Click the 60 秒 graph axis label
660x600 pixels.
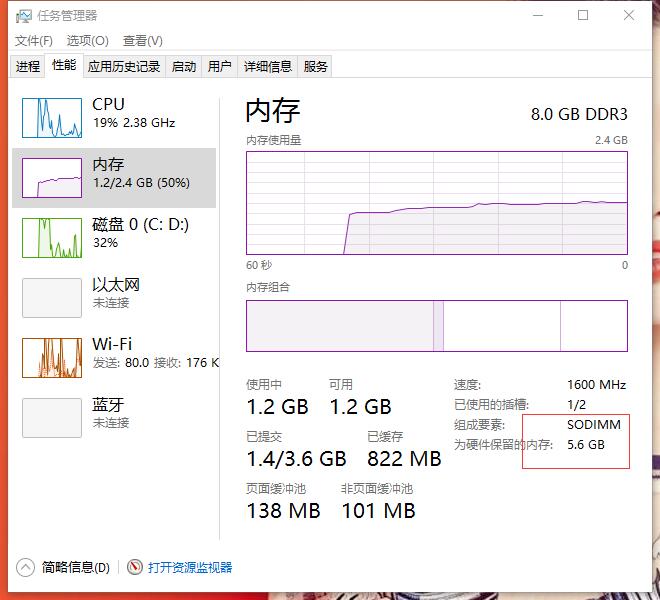point(259,265)
